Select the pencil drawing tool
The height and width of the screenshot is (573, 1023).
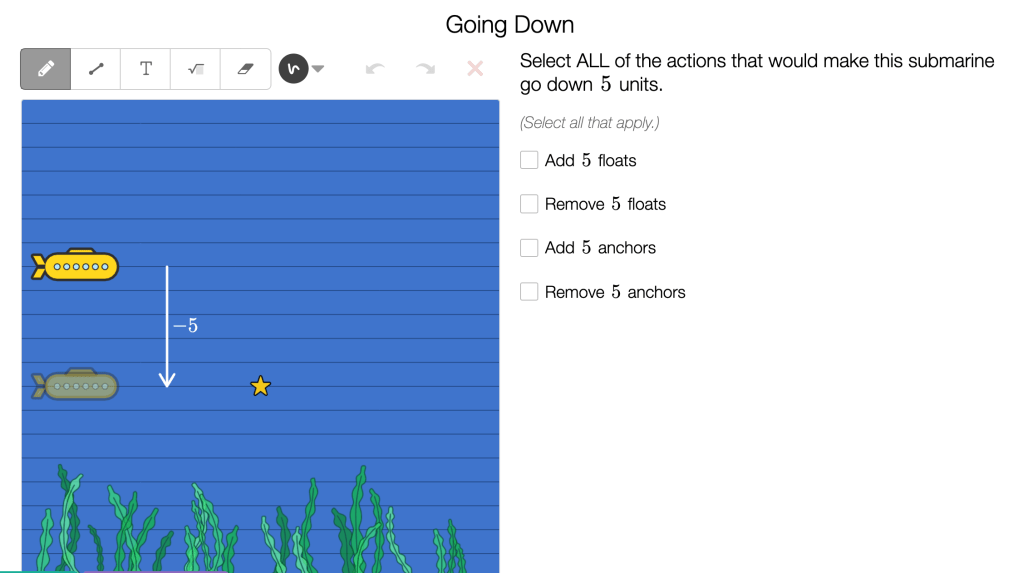pyautogui.click(x=46, y=69)
